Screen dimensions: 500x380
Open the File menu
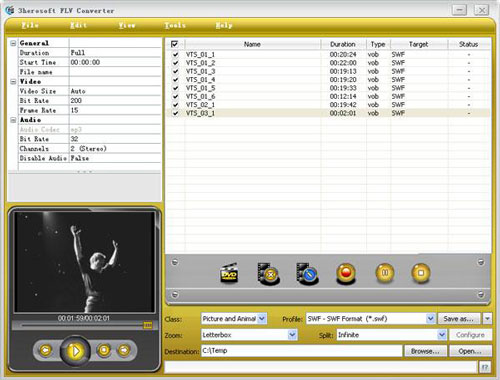pyautogui.click(x=30, y=25)
